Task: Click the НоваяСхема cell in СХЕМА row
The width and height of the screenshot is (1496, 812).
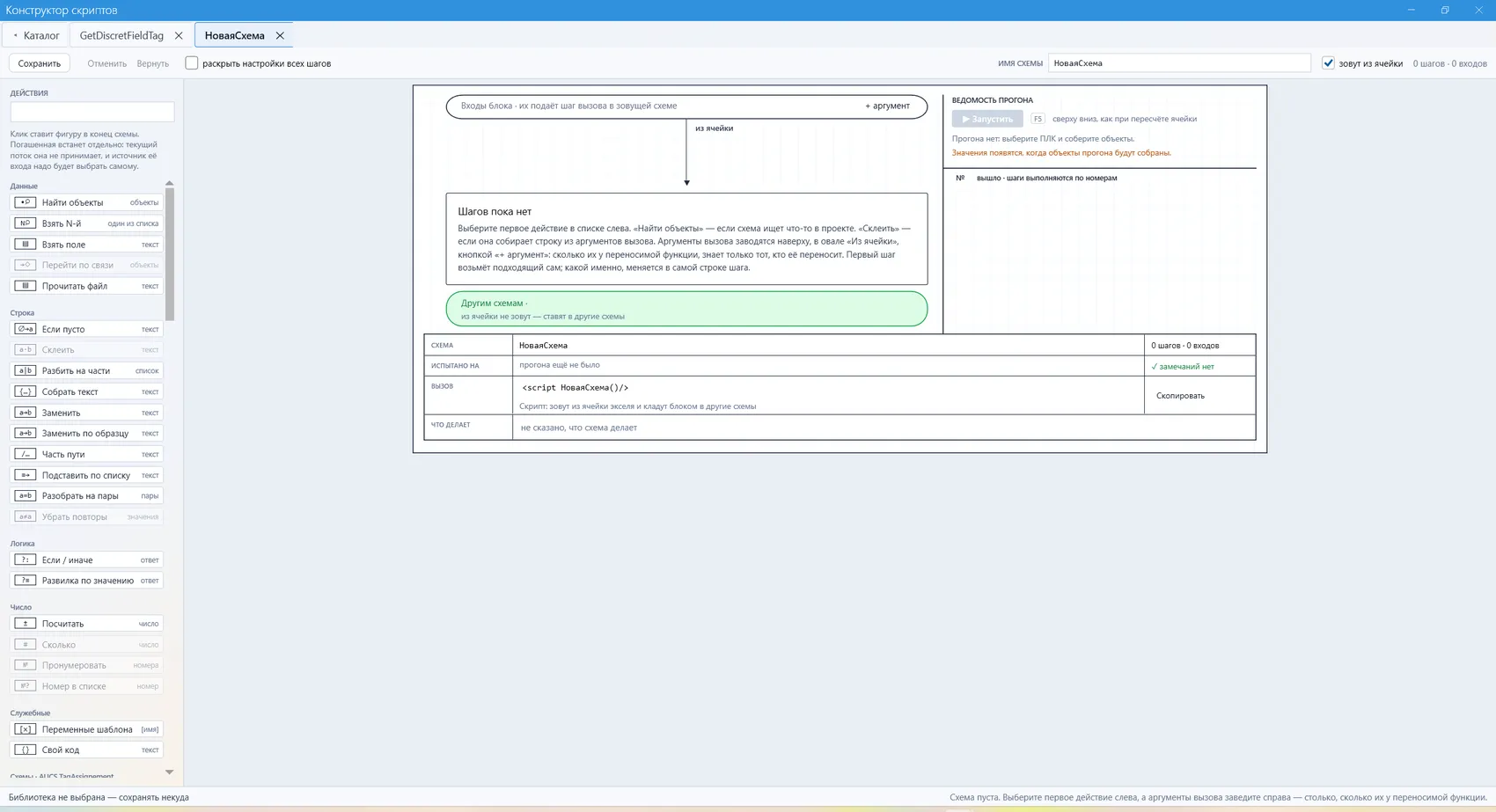Action: click(x=828, y=345)
